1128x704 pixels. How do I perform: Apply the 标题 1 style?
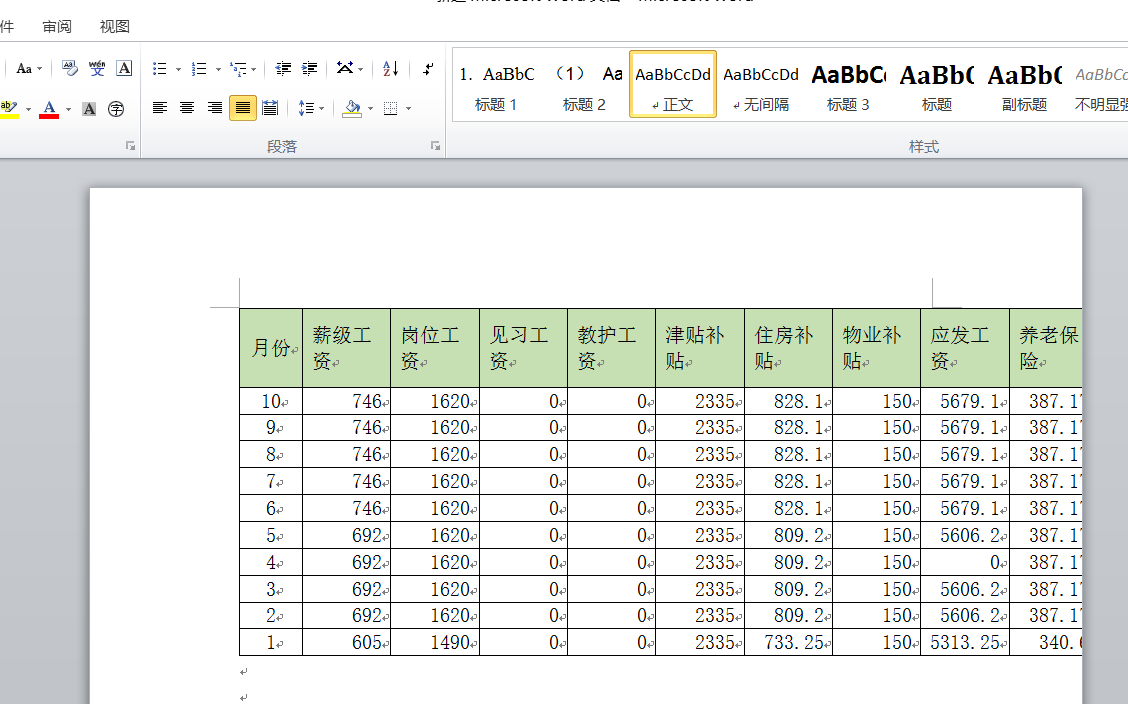[x=496, y=86]
